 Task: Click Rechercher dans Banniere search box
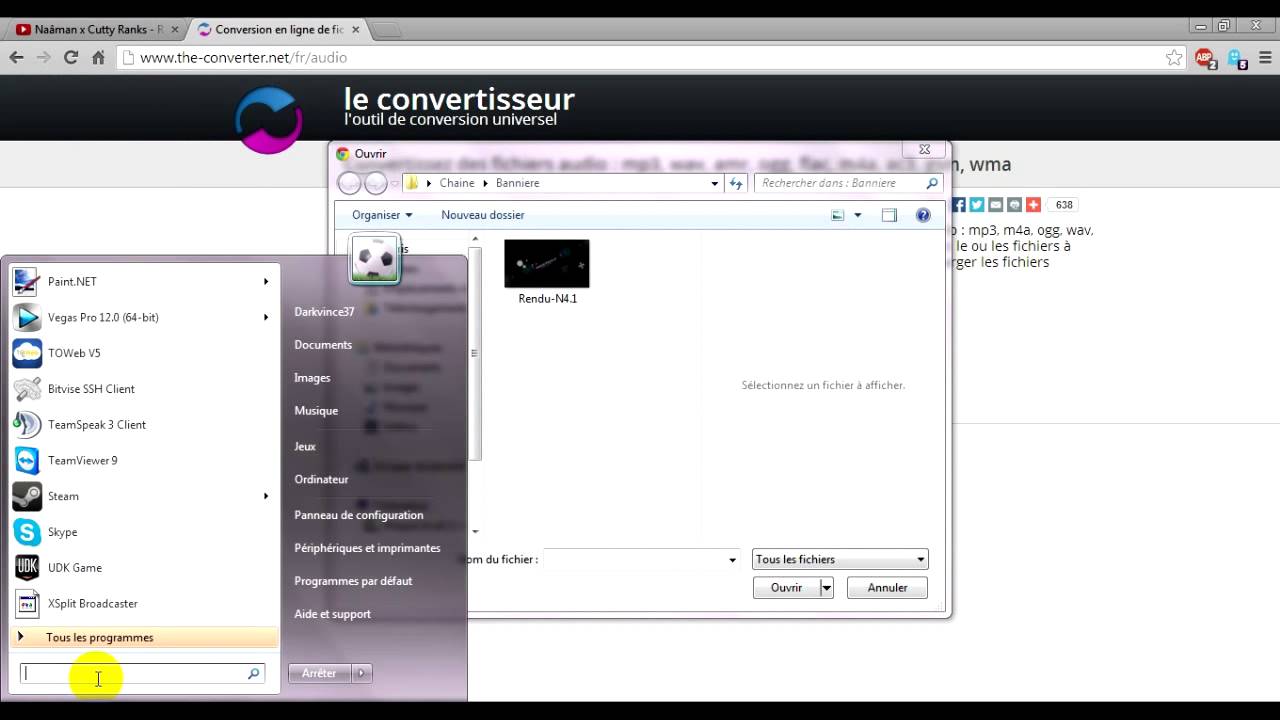click(850, 183)
